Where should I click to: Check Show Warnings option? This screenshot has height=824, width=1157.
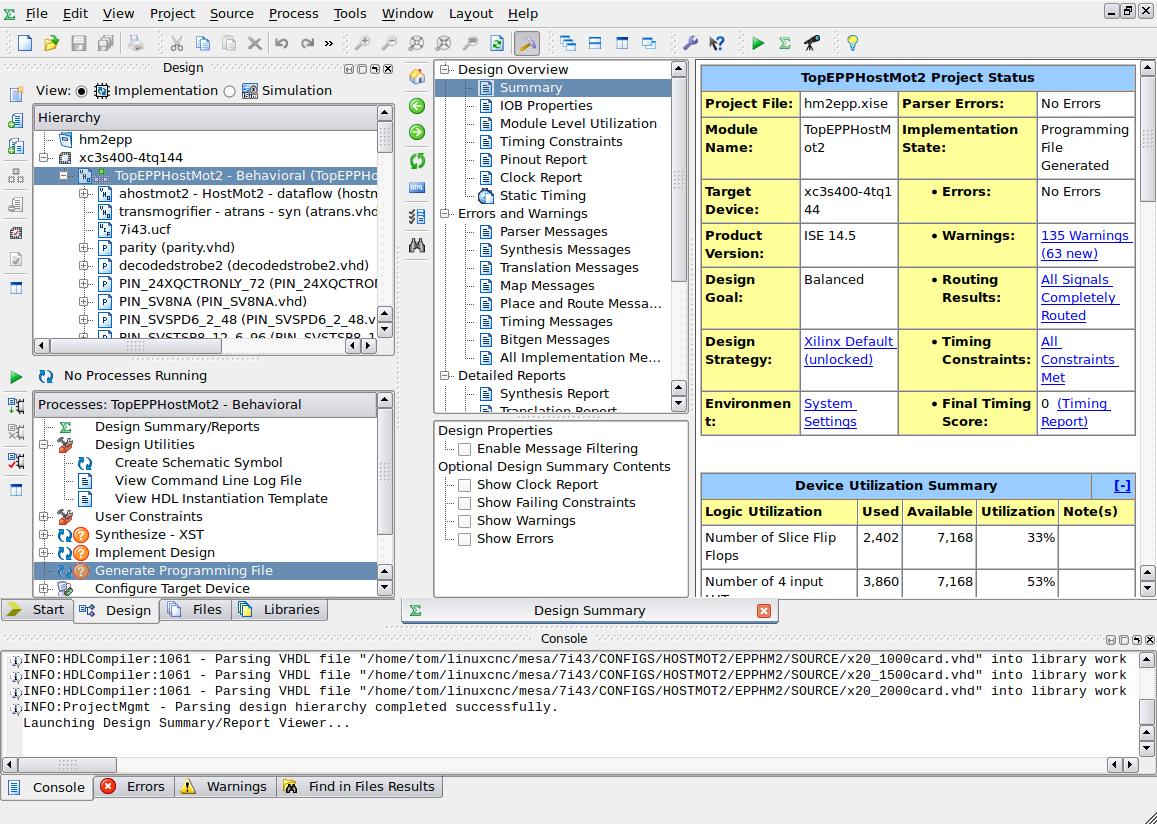point(465,521)
